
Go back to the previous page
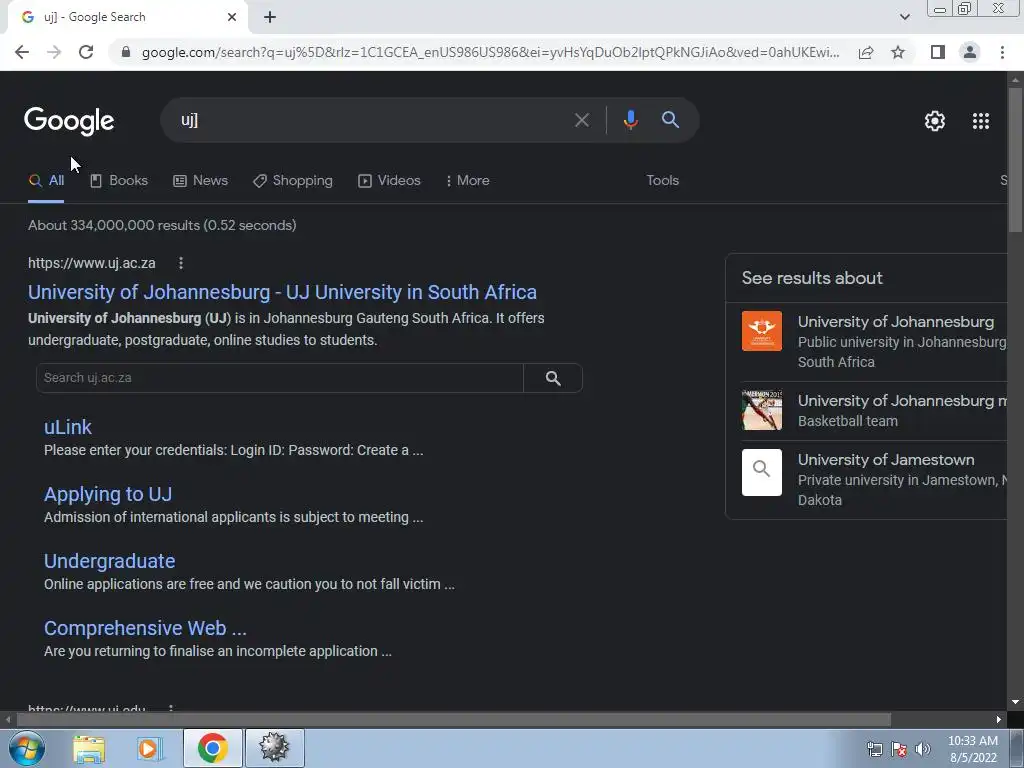coord(22,52)
